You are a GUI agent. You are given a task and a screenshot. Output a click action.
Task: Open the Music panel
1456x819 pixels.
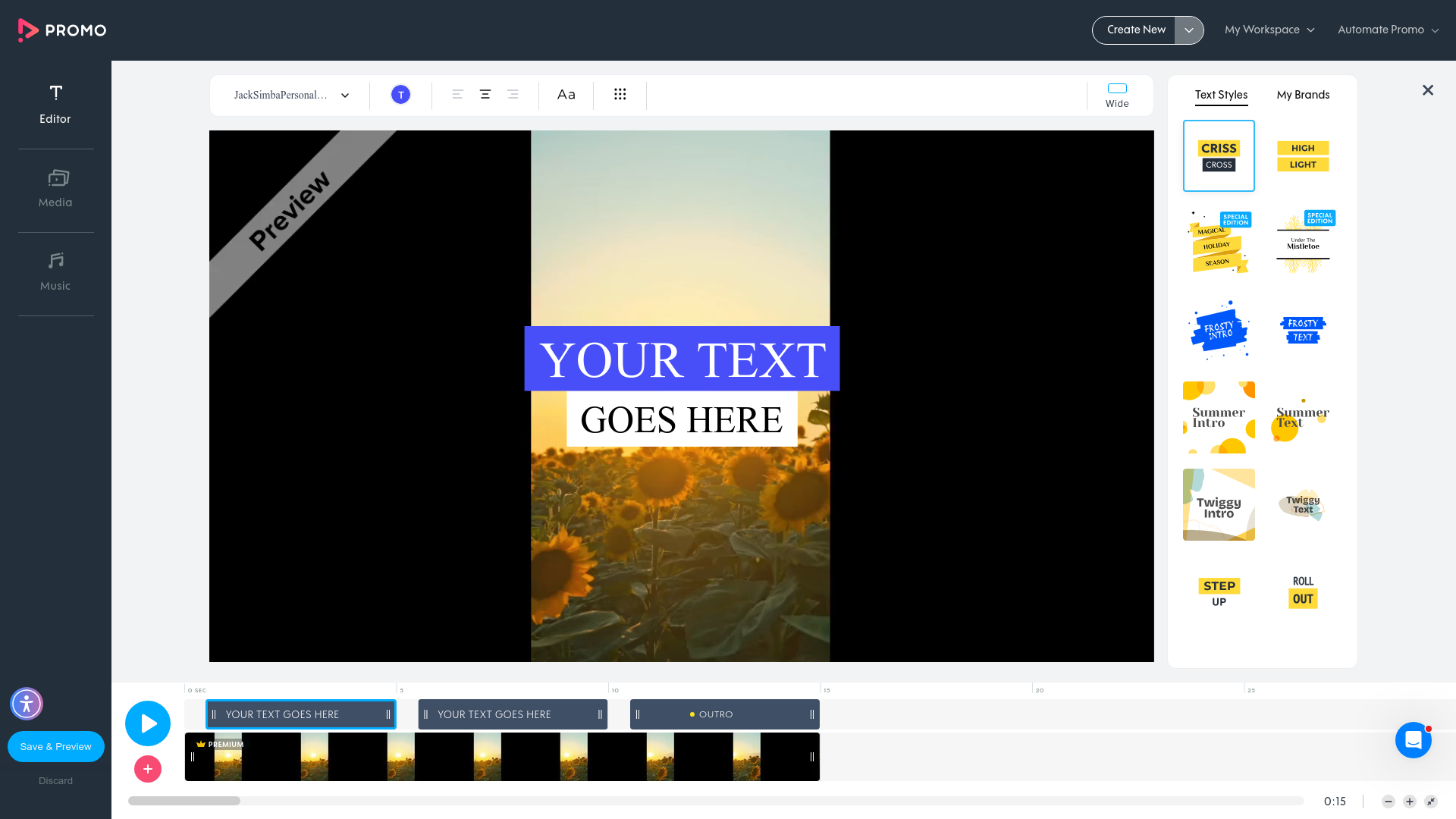(x=55, y=271)
